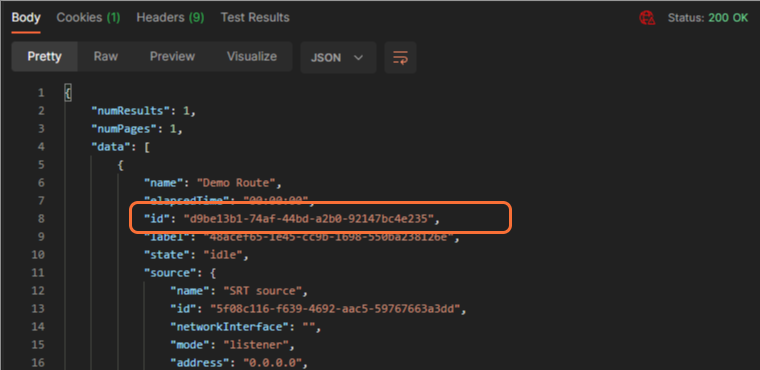The height and width of the screenshot is (370, 760).
Task: Select the Preview view mode
Action: (x=172, y=57)
